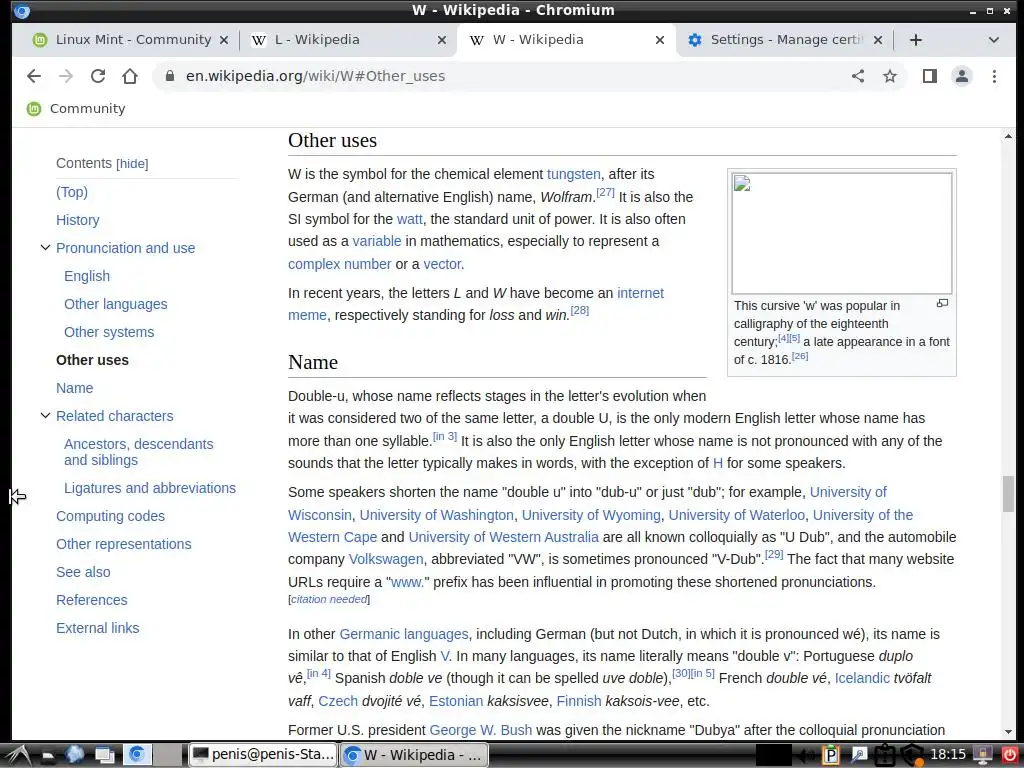The width and height of the screenshot is (1024, 768).
Task: Launch the web browser from taskbar launcher
Action: coord(74,756)
